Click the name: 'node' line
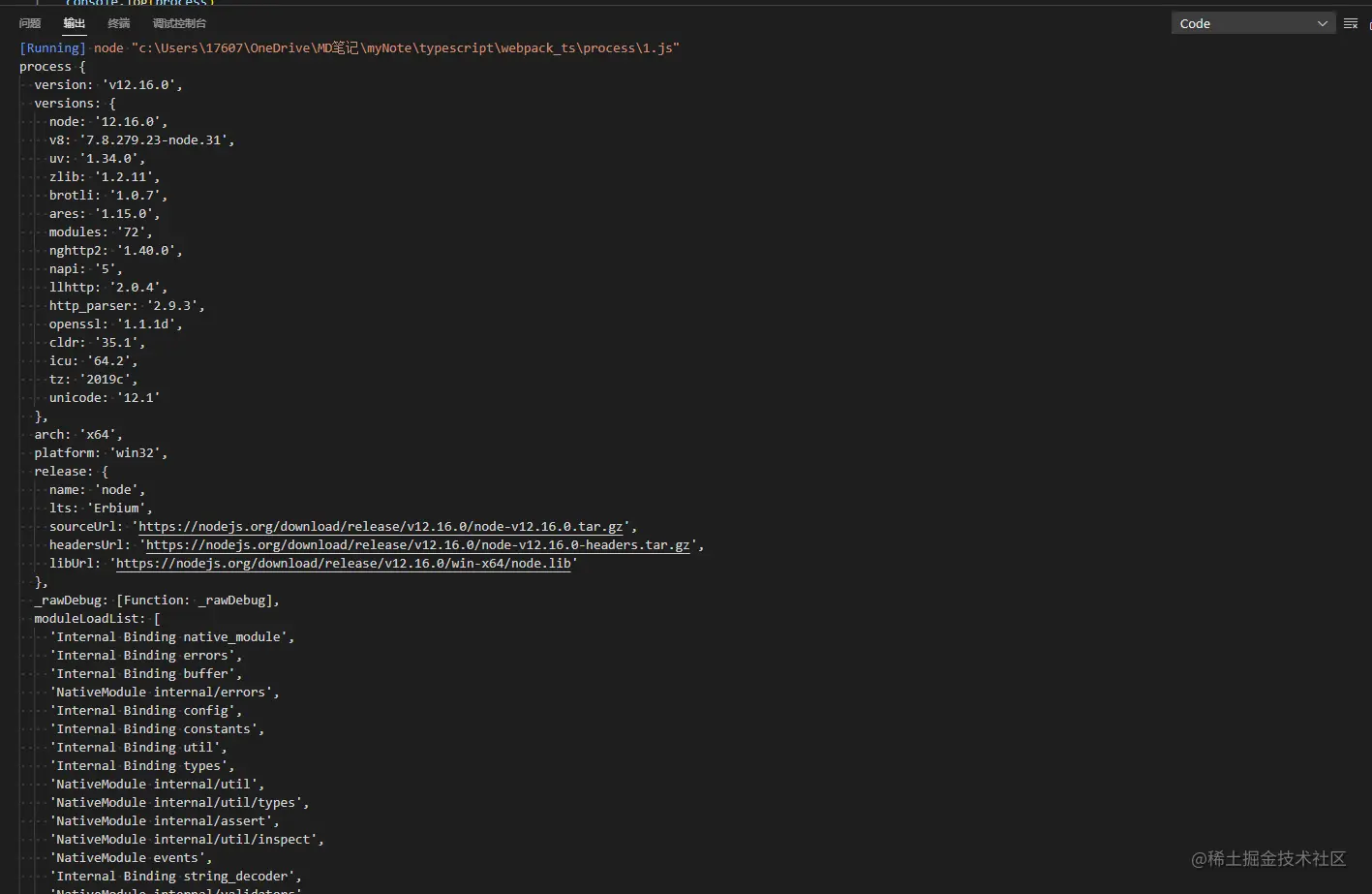 coord(97,490)
